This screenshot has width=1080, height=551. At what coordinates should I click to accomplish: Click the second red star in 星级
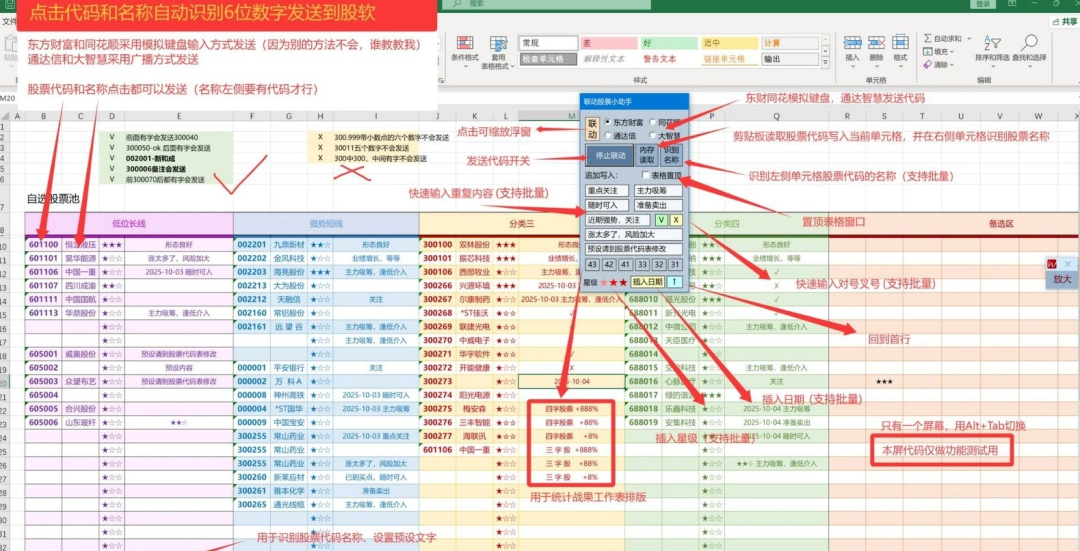(614, 282)
